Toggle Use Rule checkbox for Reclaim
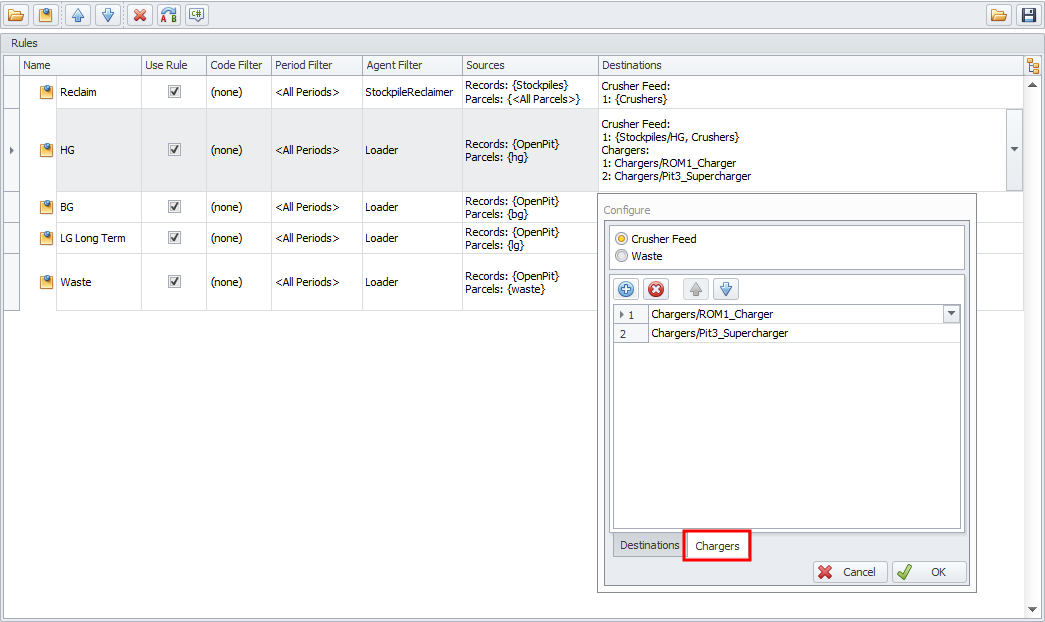Viewport: 1045px width, 622px height. tap(174, 91)
